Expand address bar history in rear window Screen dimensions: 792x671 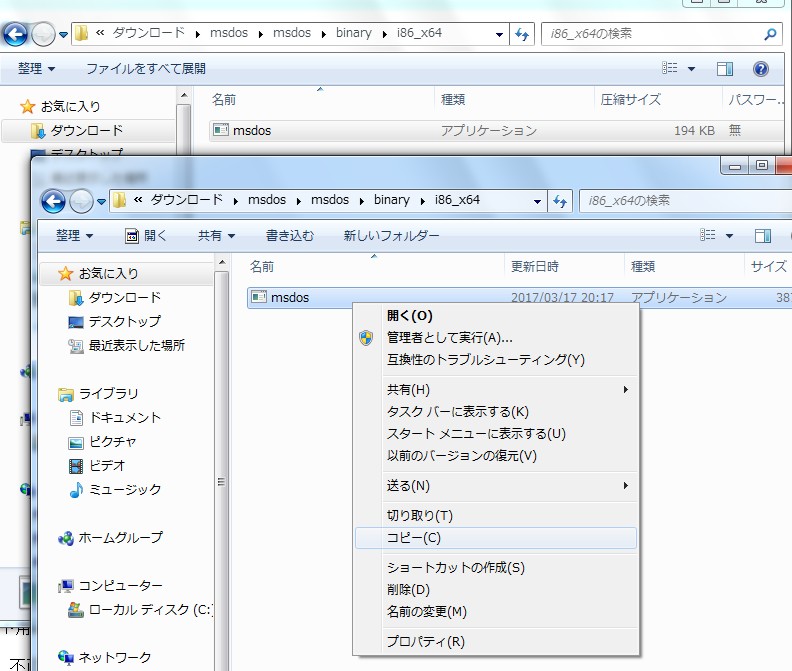499,34
